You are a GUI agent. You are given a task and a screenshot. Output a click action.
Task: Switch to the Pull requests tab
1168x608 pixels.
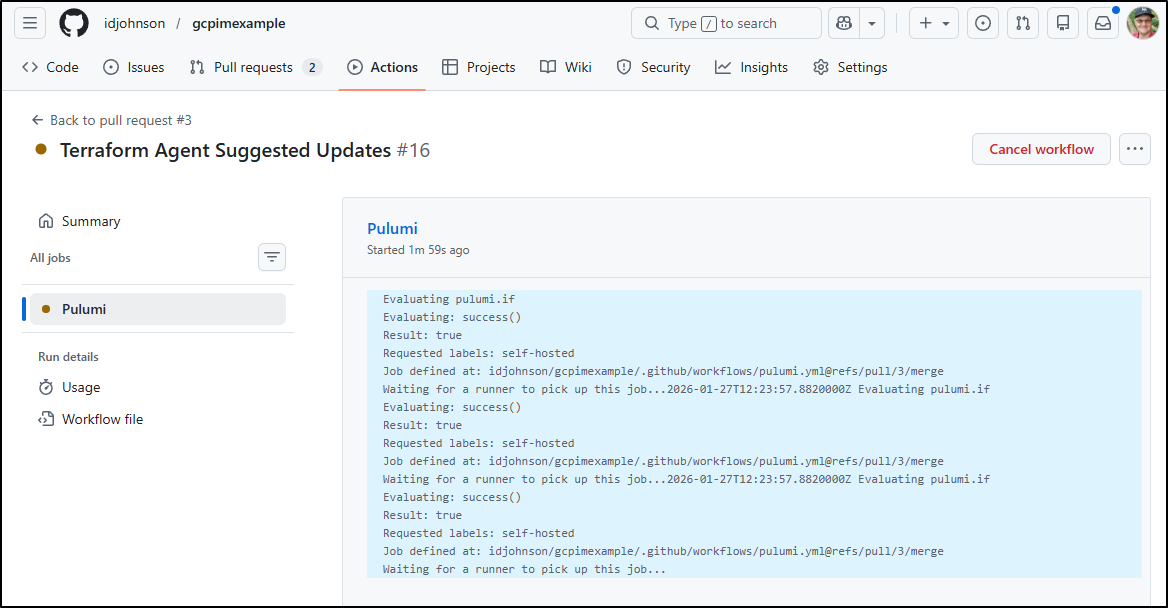point(254,67)
